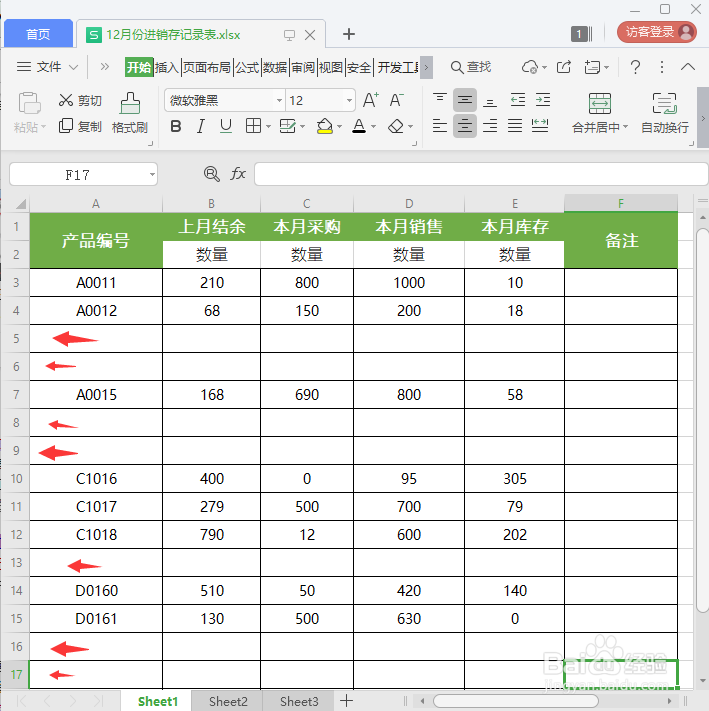Click the 访客登录 login button
Viewport: 709px width, 711px height.
pyautogui.click(x=656, y=32)
